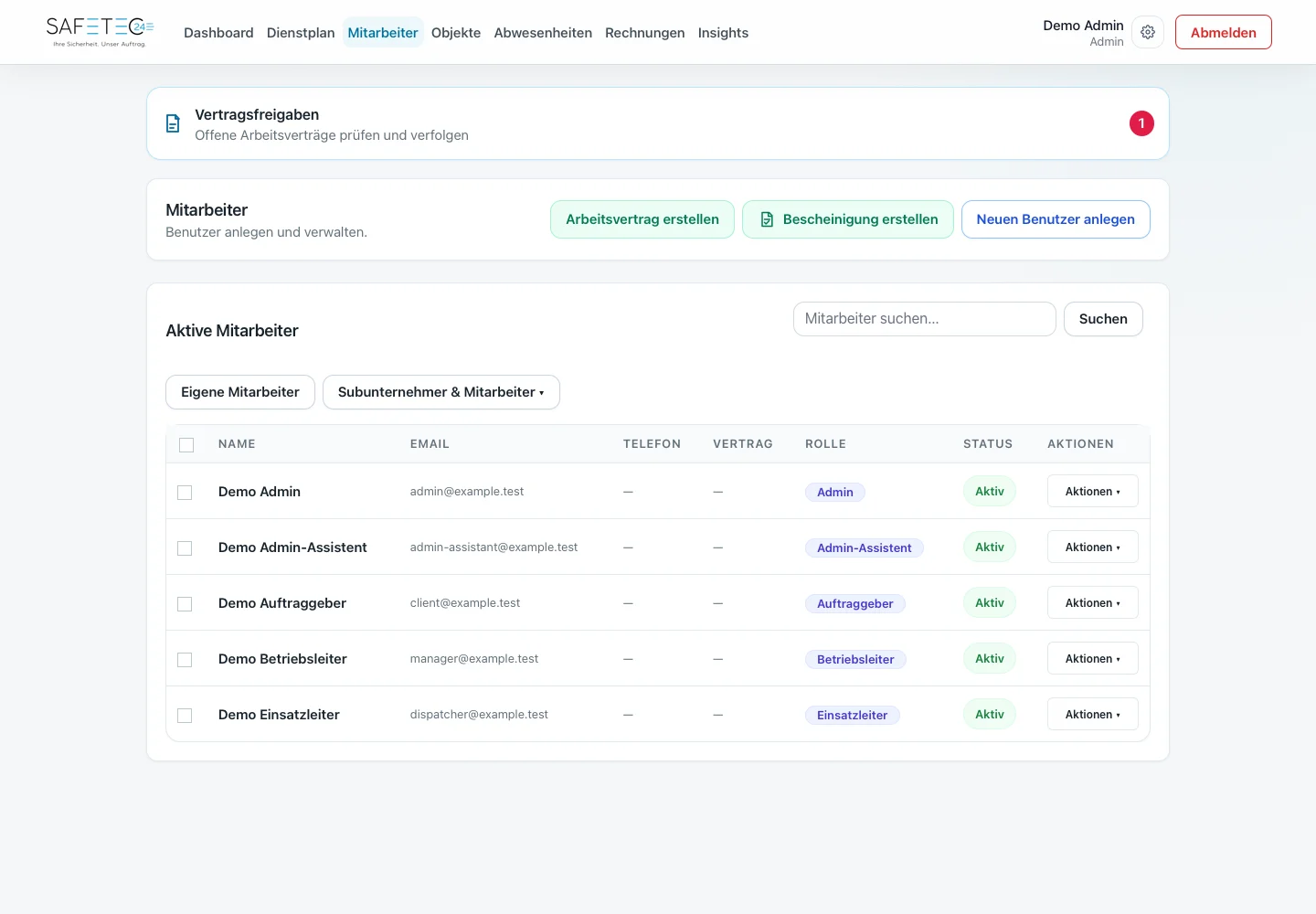Click the Aktiv status for Demo Auftraggeber
Screen dimensions: 1316x914
tap(990, 602)
